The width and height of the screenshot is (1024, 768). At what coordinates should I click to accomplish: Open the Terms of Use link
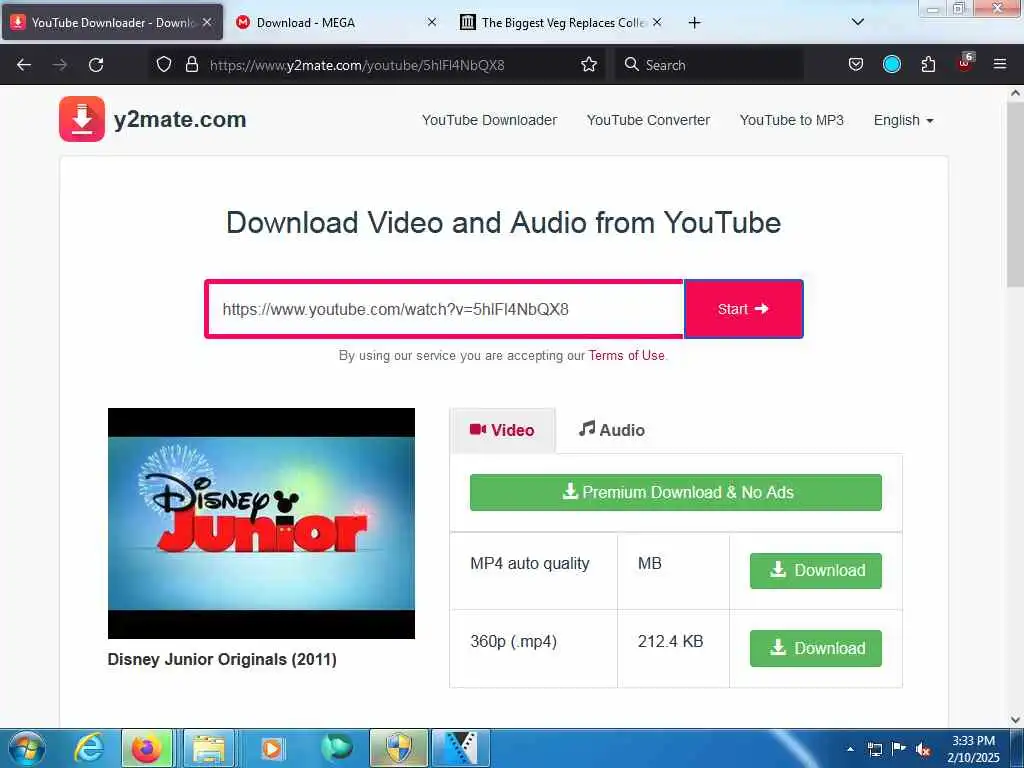tap(626, 355)
